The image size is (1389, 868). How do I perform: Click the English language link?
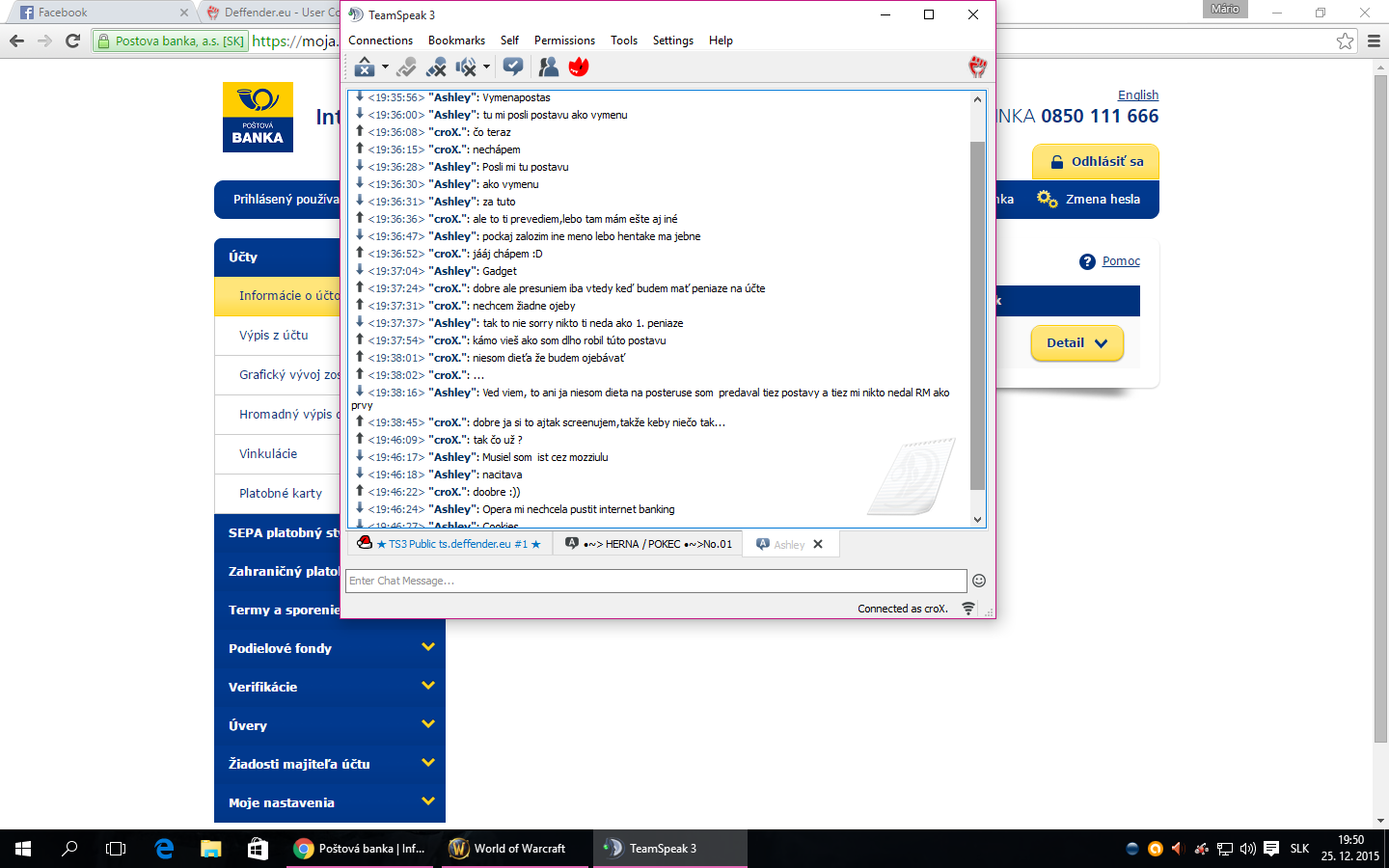pyautogui.click(x=1138, y=95)
